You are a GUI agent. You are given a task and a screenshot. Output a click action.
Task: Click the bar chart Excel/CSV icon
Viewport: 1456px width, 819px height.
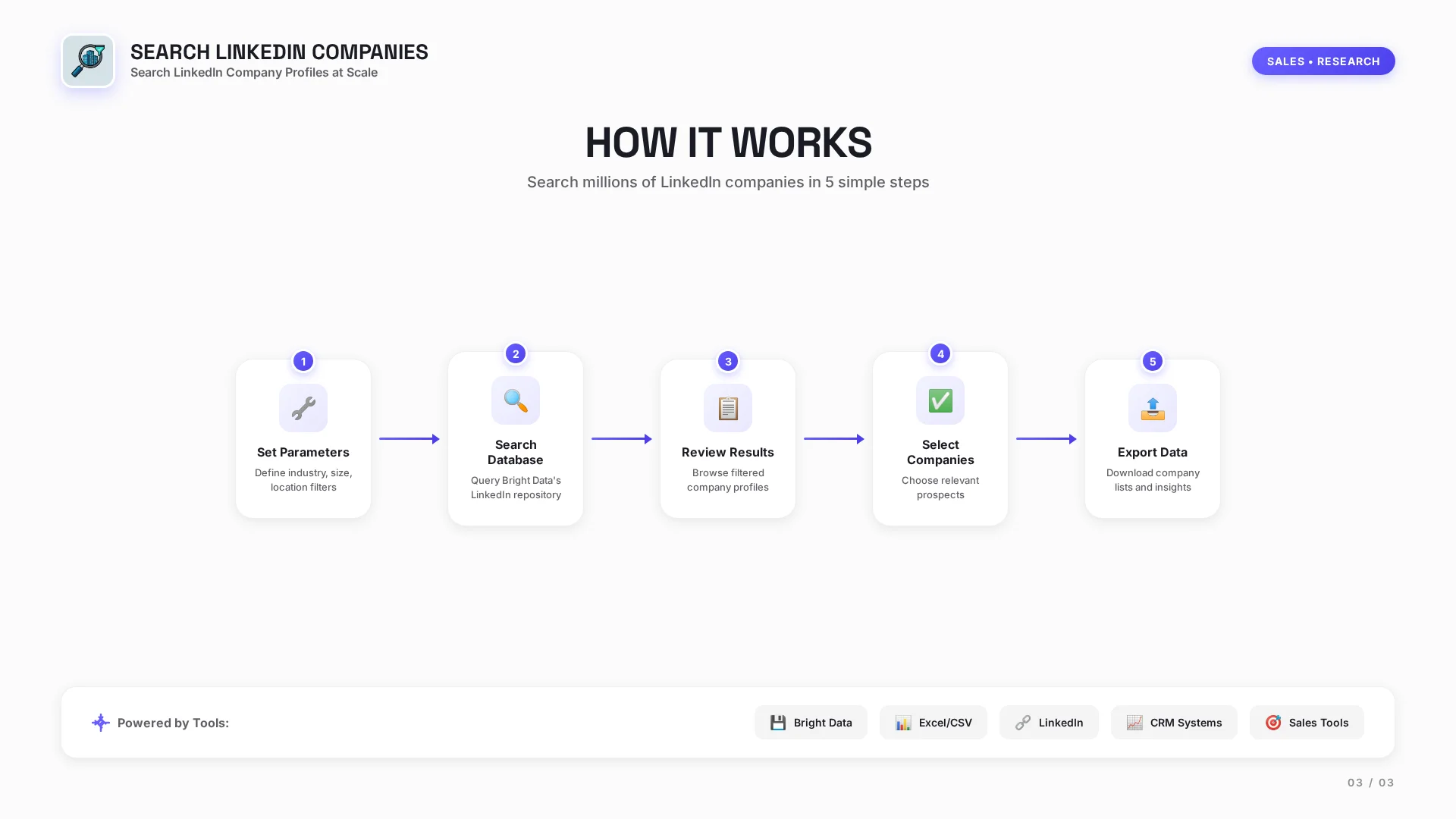tap(902, 723)
